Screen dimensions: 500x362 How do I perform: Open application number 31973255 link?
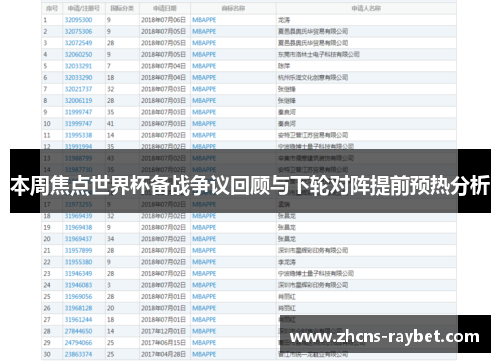click(x=78, y=204)
